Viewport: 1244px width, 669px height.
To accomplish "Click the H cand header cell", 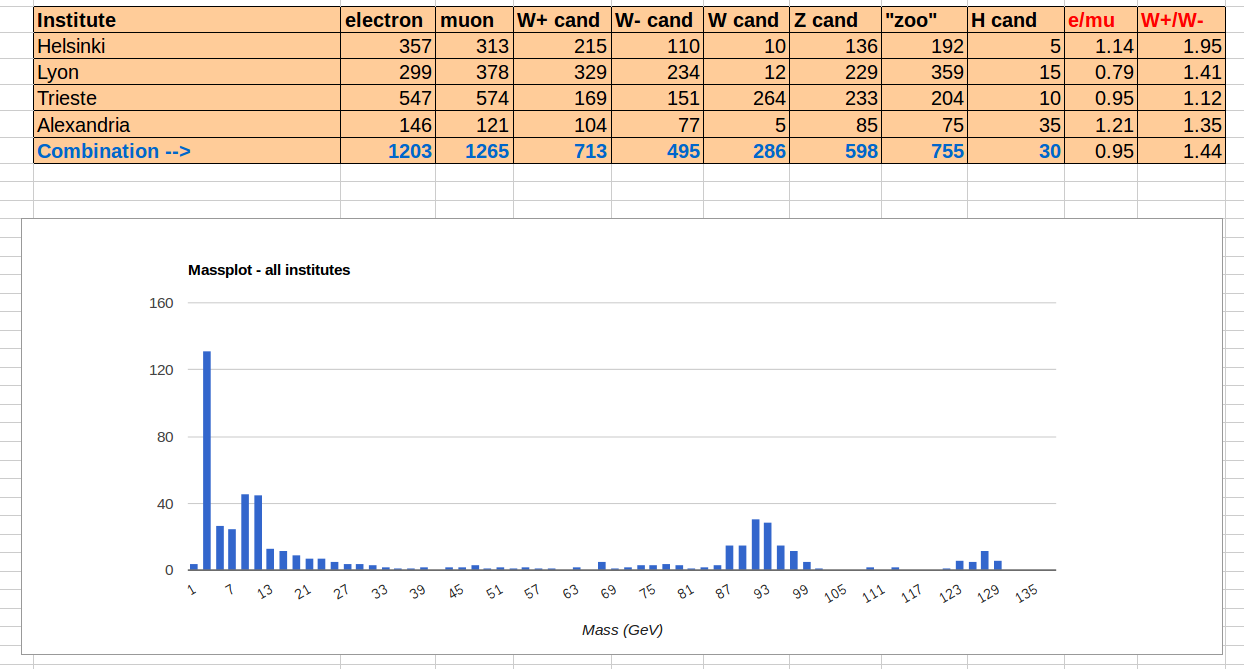I will click(1016, 20).
